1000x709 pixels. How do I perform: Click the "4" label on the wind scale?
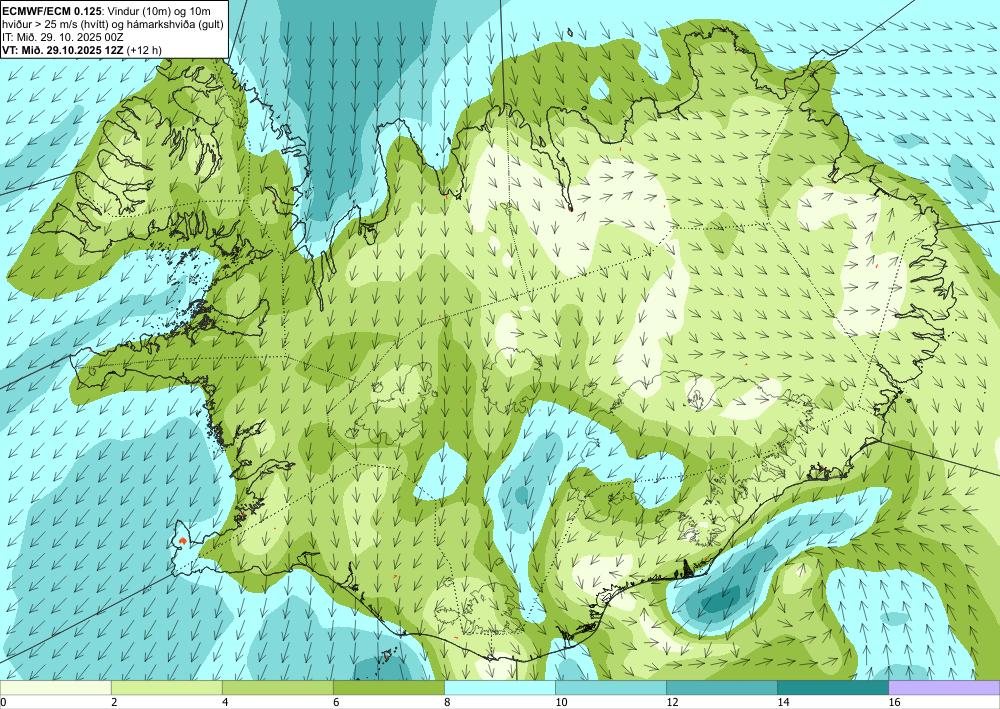point(224,702)
